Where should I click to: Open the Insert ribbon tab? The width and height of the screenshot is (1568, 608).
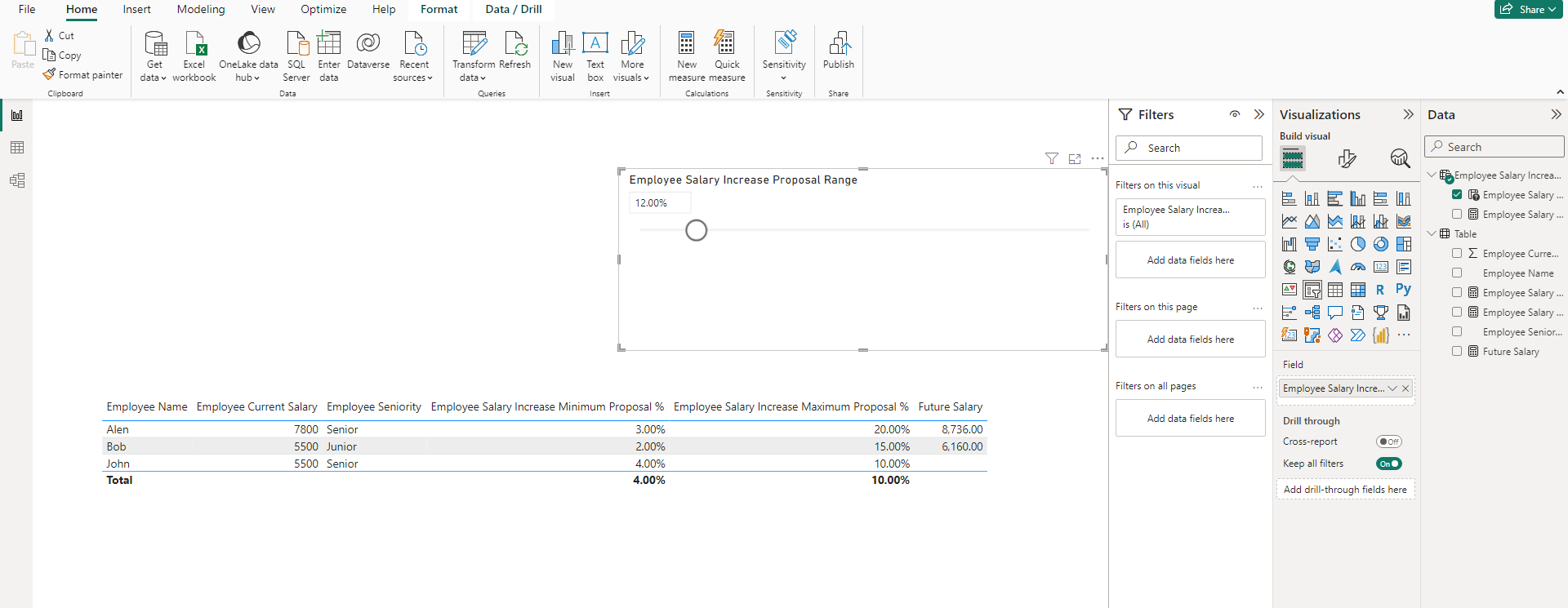pos(136,9)
